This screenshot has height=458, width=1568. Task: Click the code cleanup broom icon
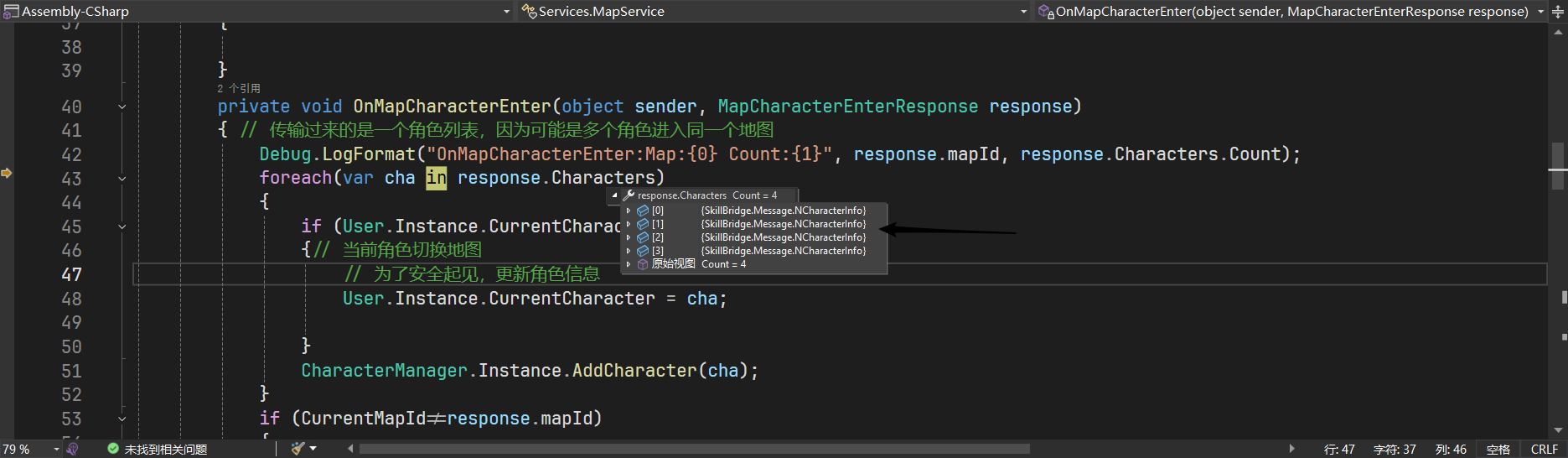pos(298,449)
